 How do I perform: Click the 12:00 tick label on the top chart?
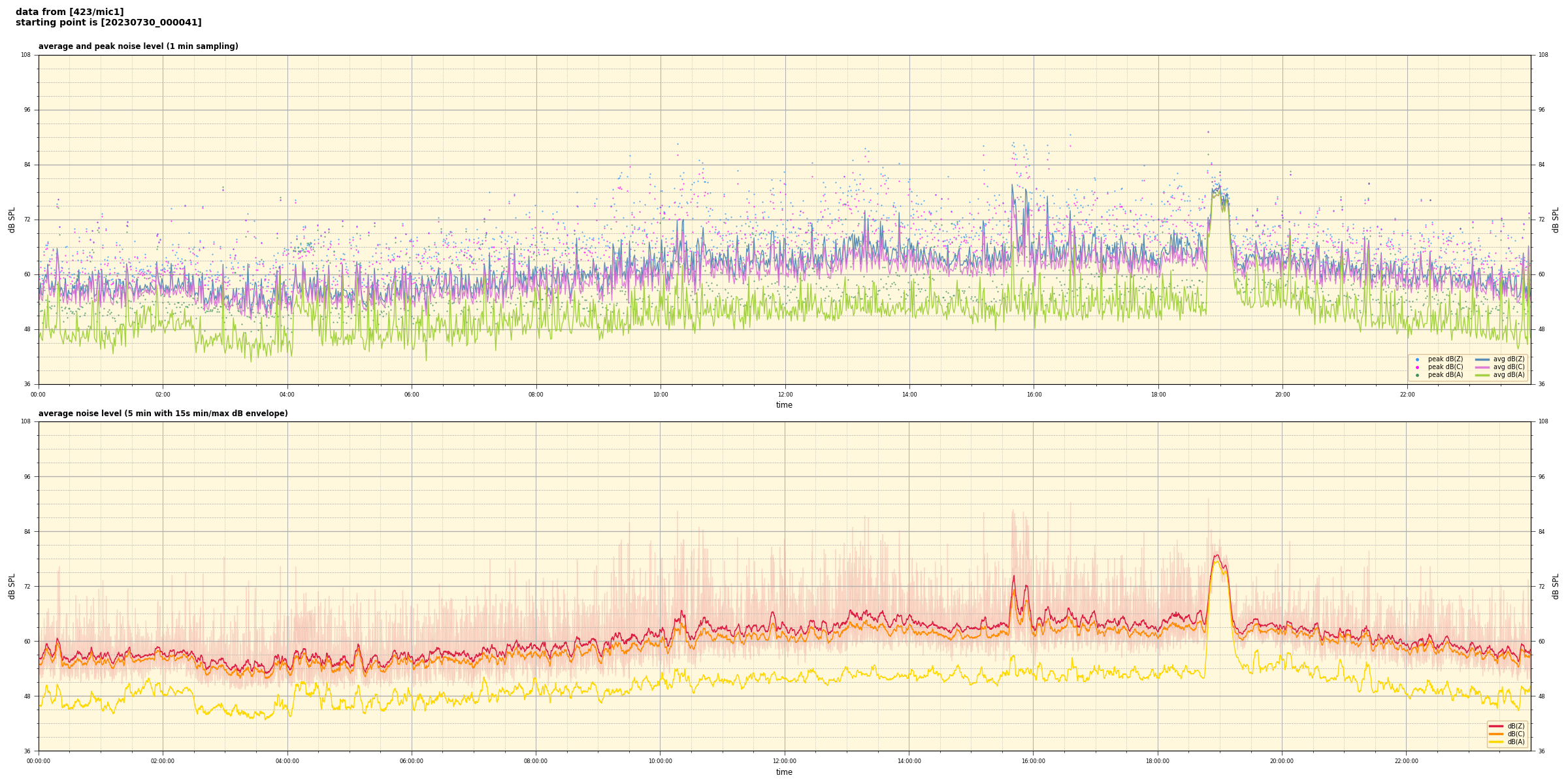785,395
